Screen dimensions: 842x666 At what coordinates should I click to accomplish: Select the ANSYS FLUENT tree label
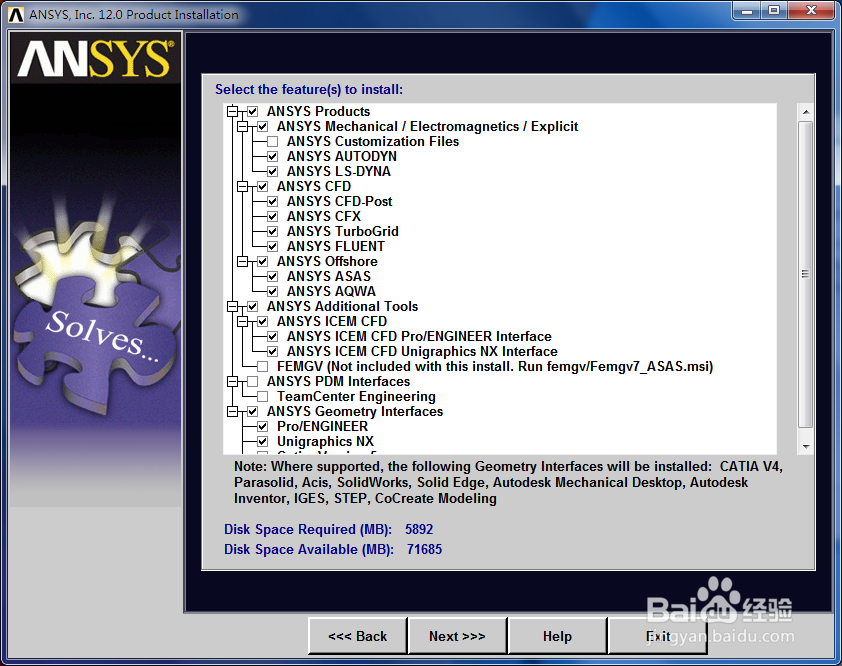(x=336, y=247)
